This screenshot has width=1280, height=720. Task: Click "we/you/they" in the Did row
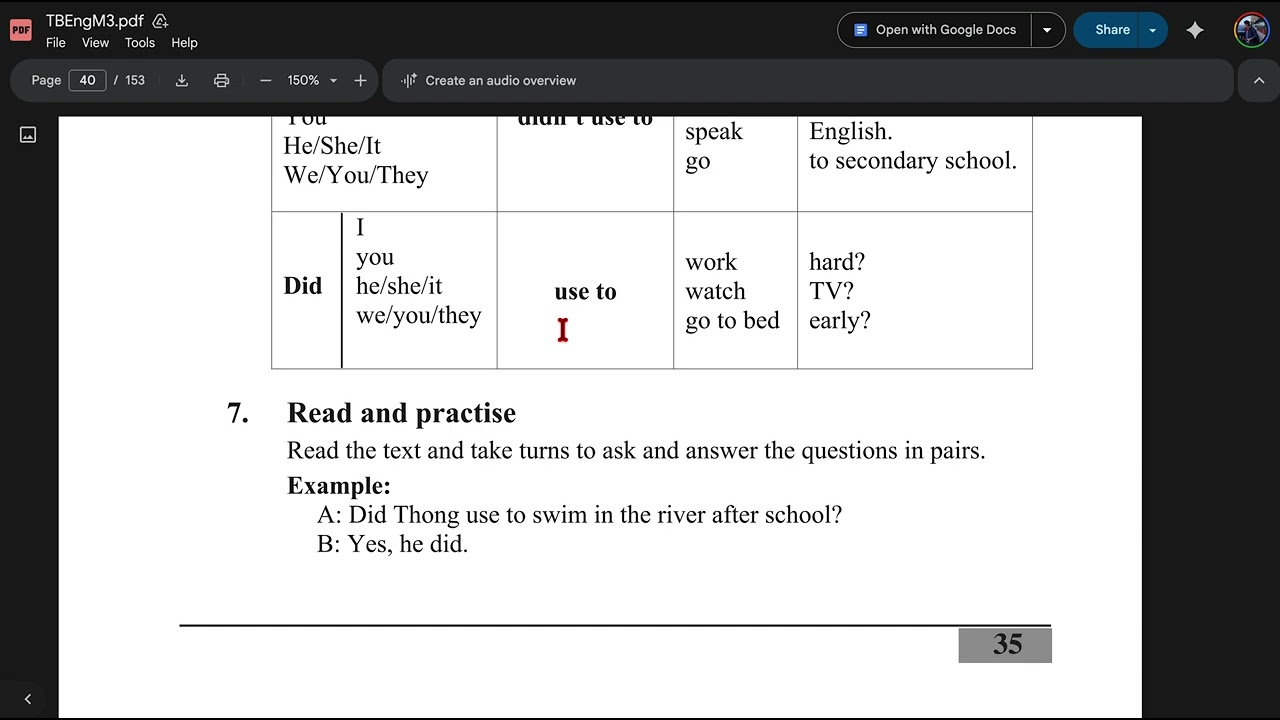click(x=419, y=316)
